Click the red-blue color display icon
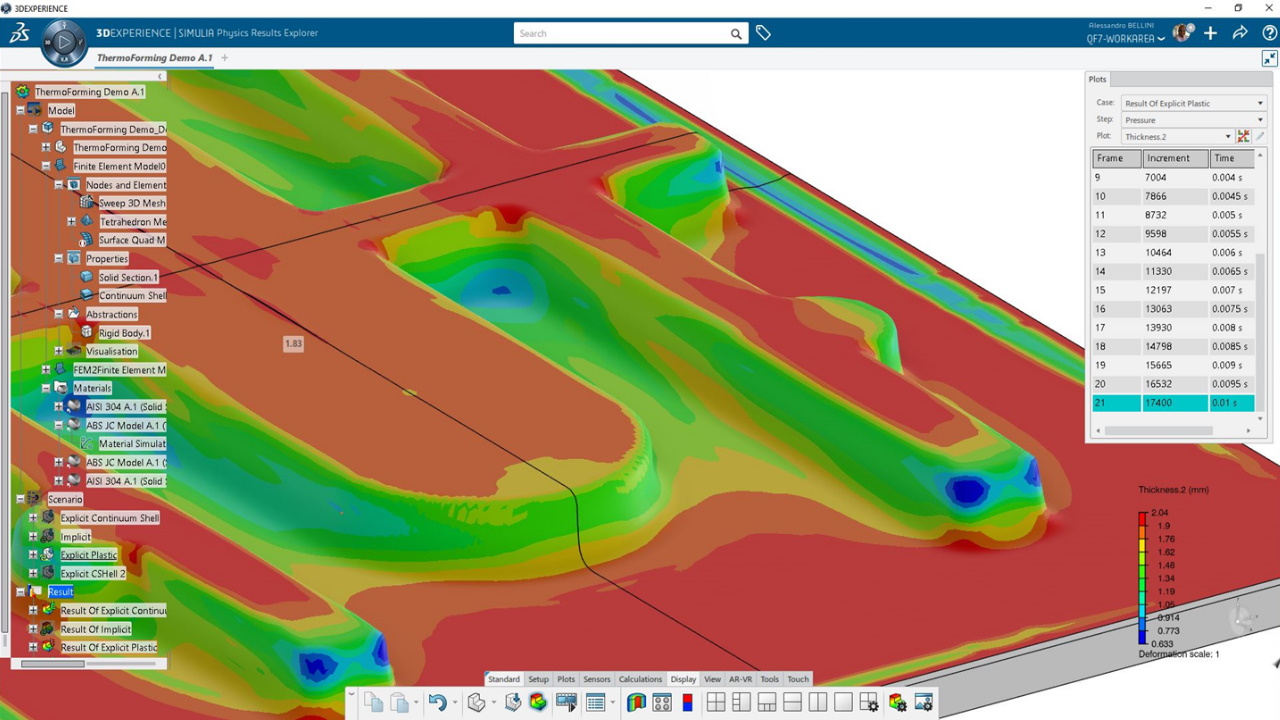The image size is (1280, 720). 687,703
